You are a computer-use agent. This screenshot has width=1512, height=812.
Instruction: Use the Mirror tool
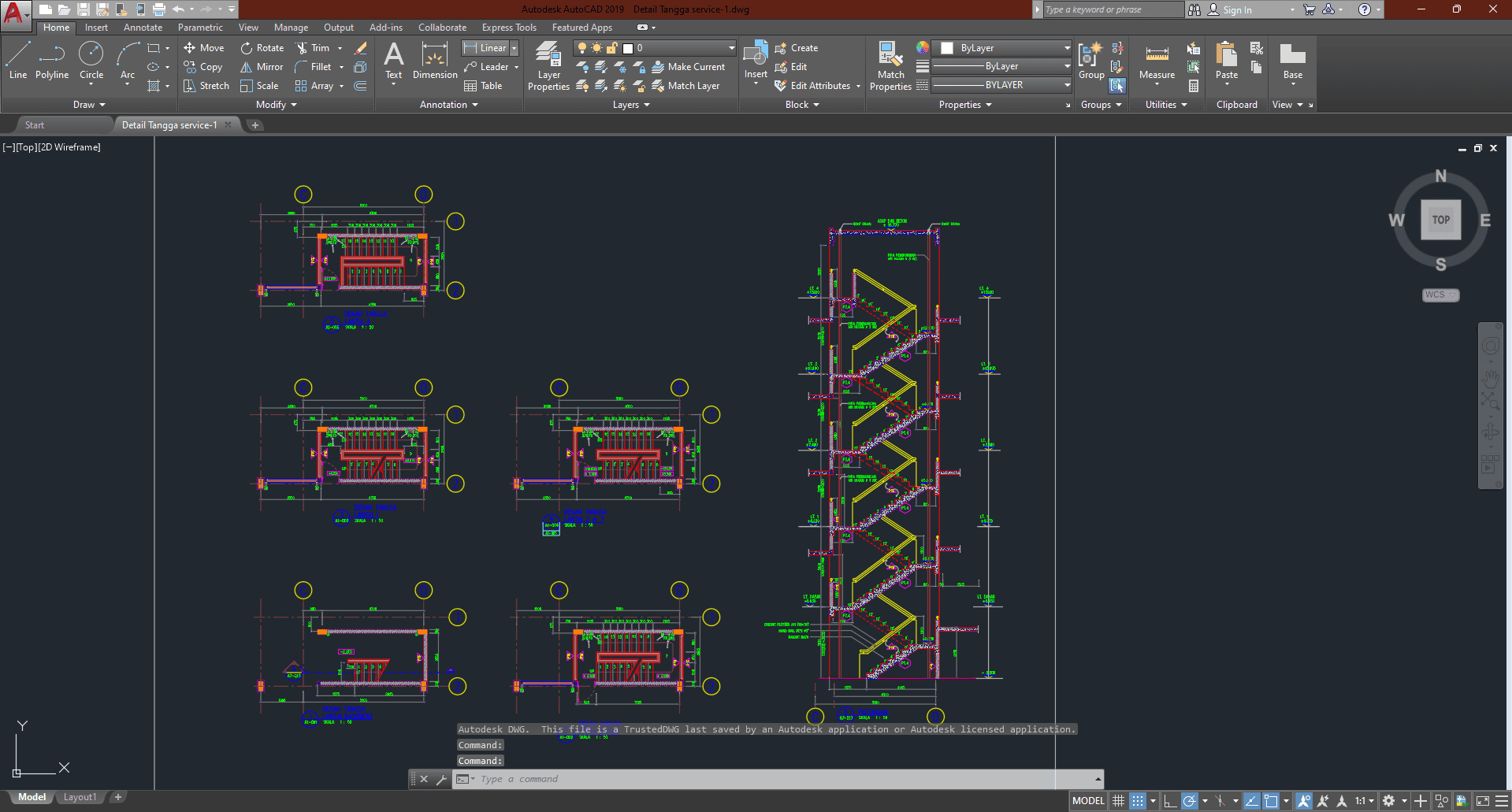[261, 67]
